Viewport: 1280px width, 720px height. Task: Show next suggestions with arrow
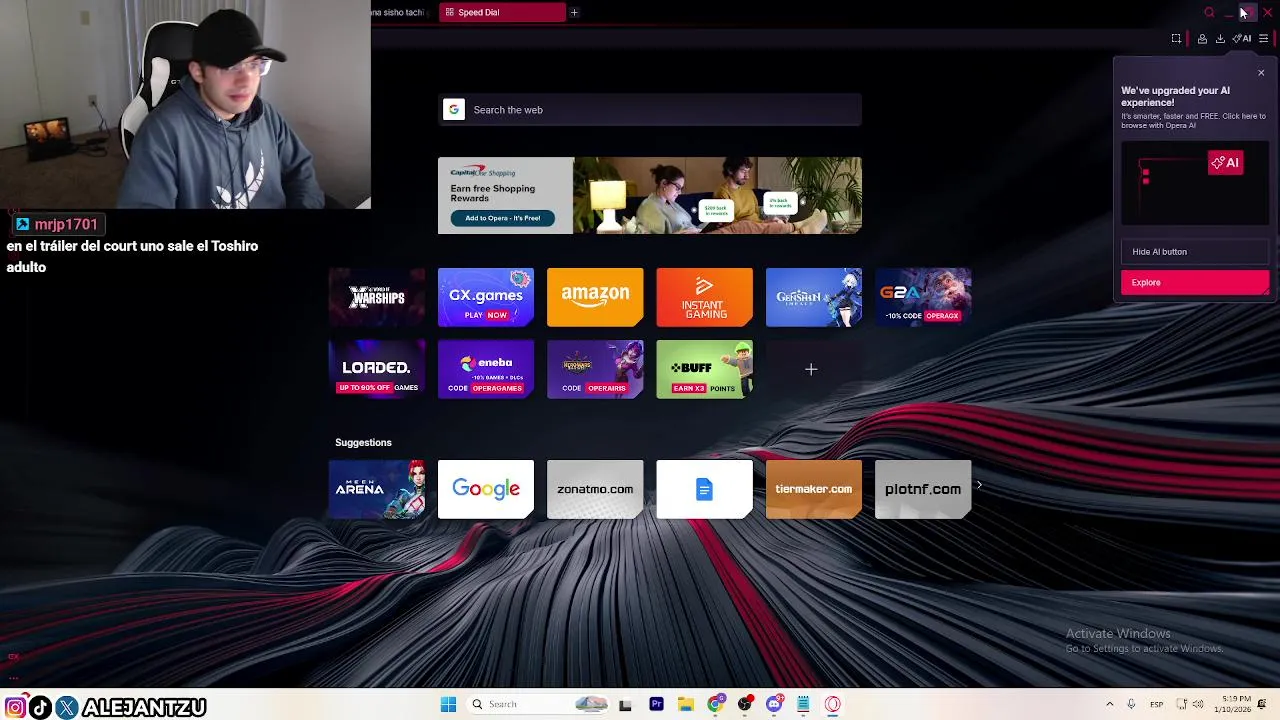979,485
